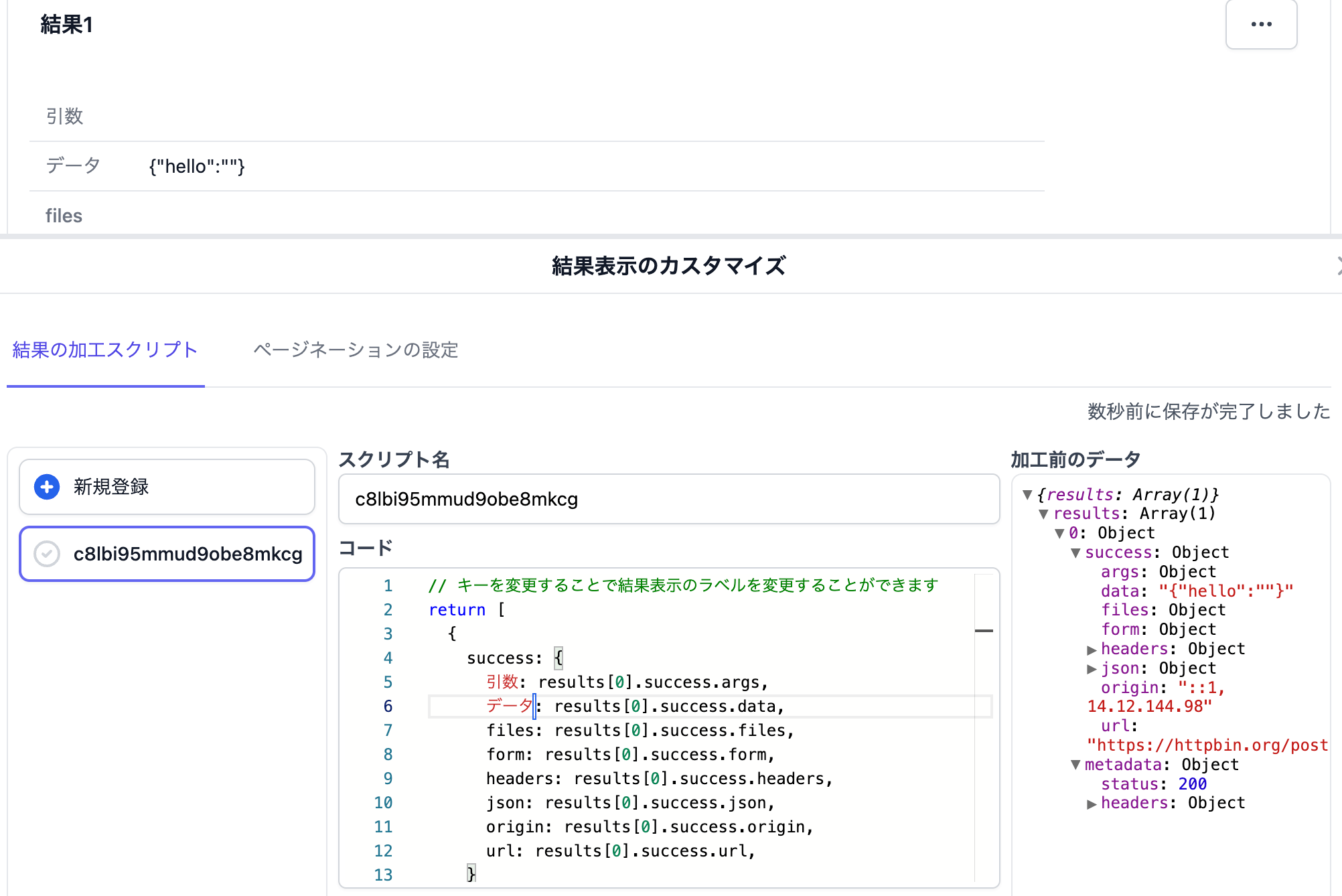This screenshot has width=1342, height=896.
Task: Click the 加工前のデータ heading
Action: 1075,459
